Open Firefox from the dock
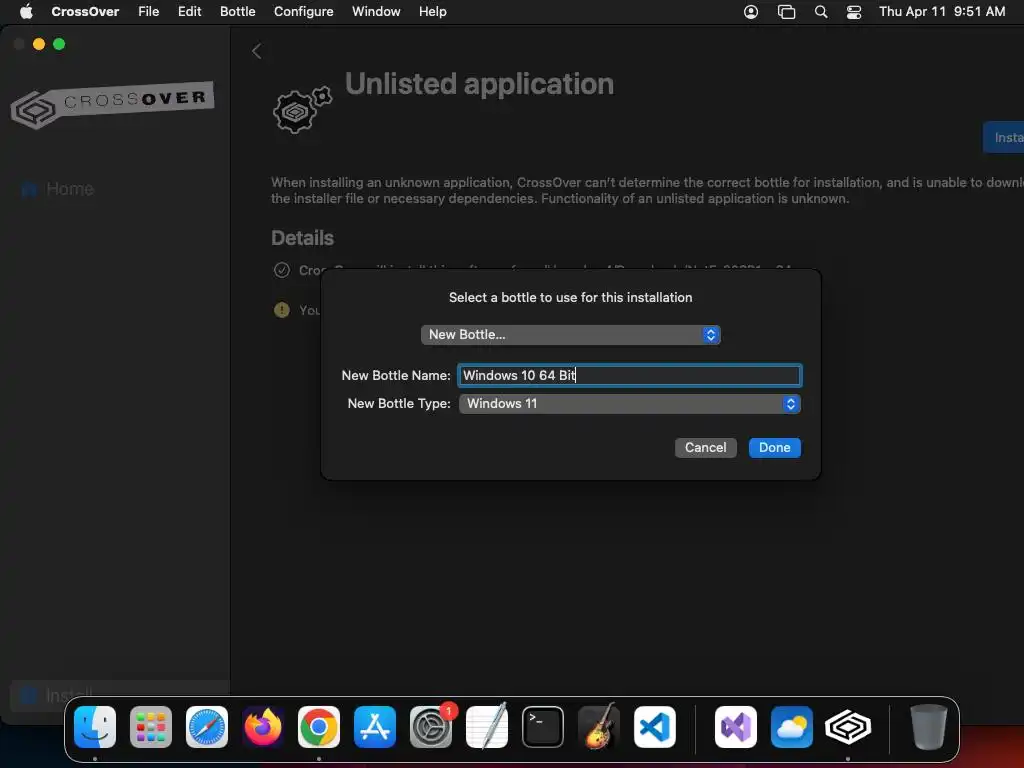The image size is (1024, 768). click(263, 727)
